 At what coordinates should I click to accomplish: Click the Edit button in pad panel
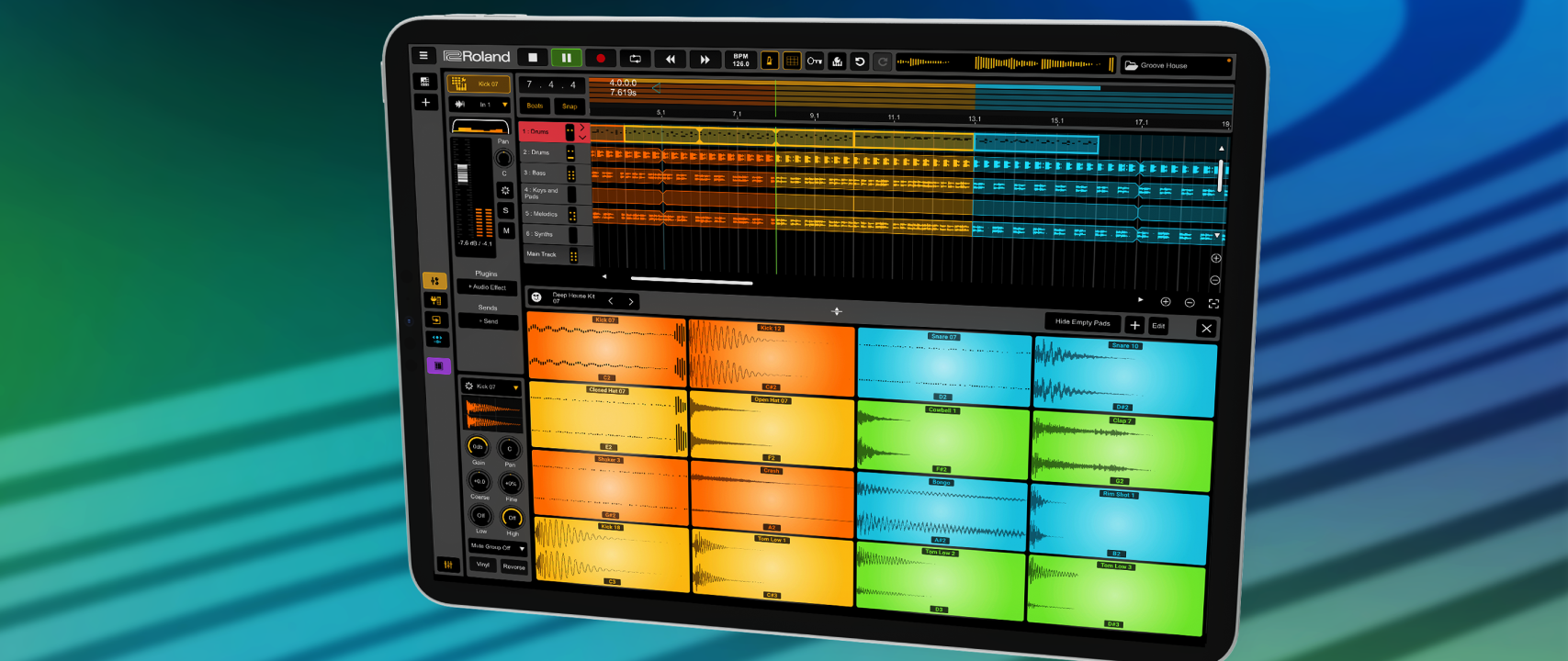click(x=1158, y=326)
